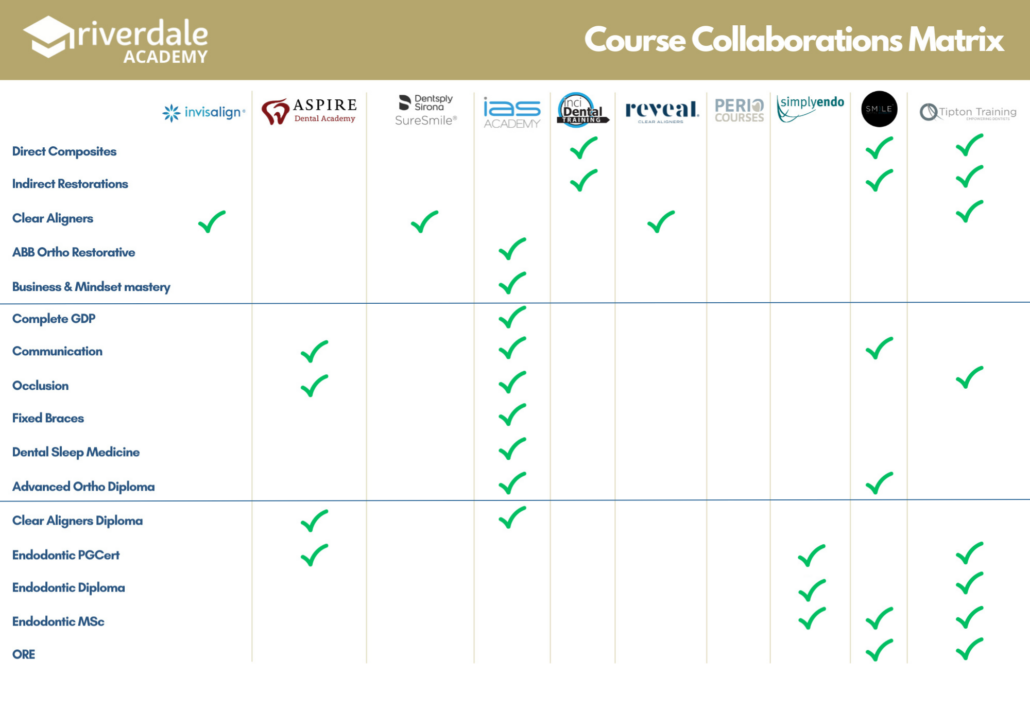1030x728 pixels.
Task: Select the Aspire Dental Academy logo
Action: [309, 111]
